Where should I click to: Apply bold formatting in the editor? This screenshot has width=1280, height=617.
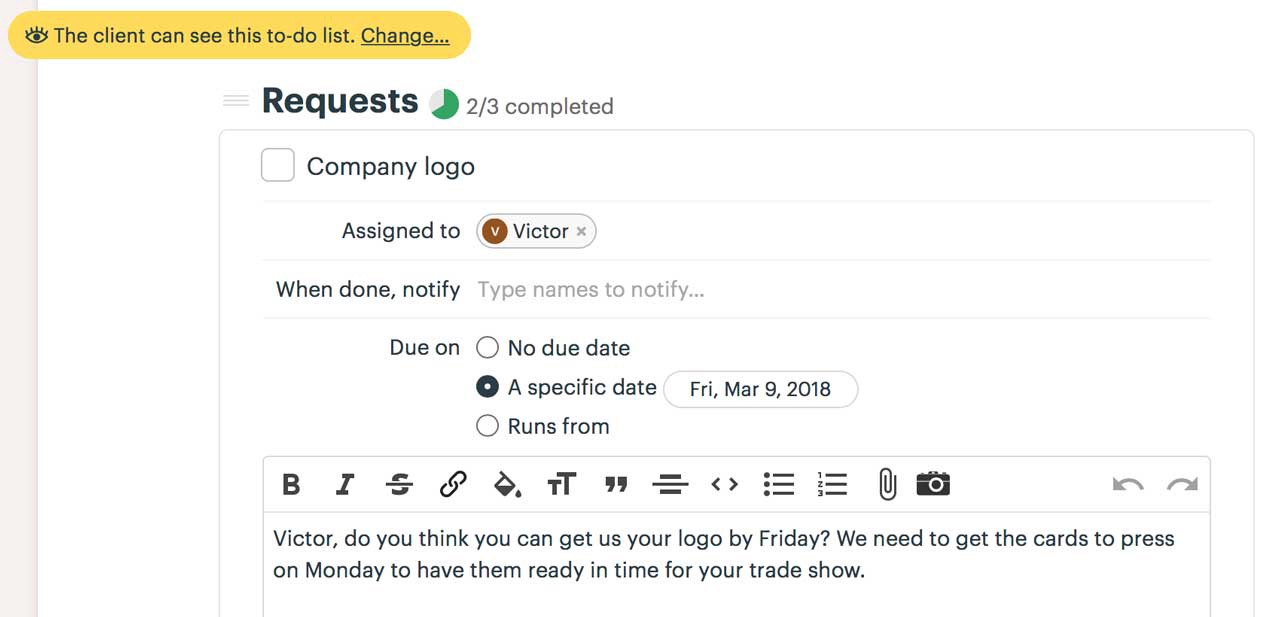291,485
